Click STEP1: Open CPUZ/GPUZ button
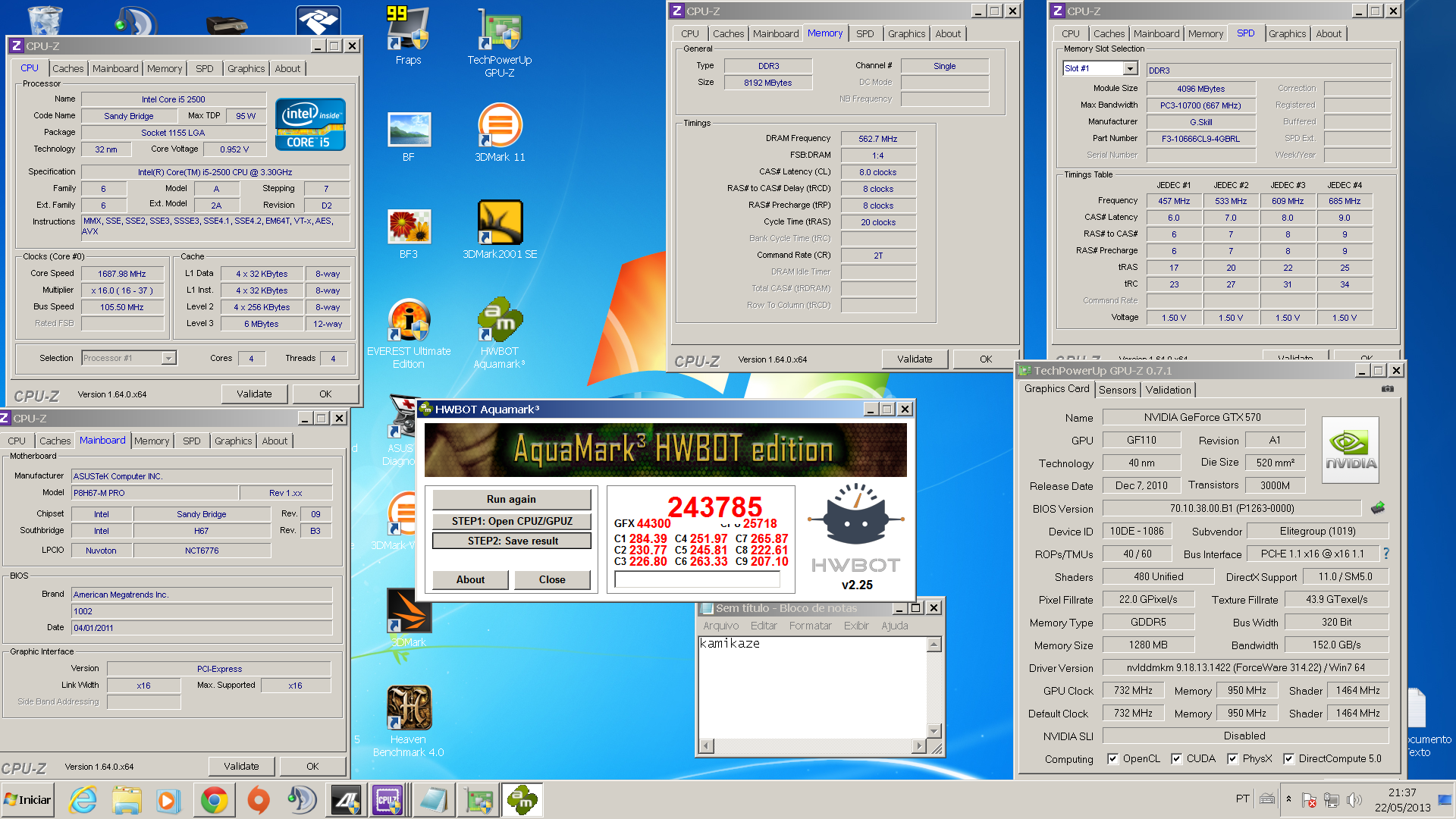Viewport: 1456px width, 819px height. [511, 521]
